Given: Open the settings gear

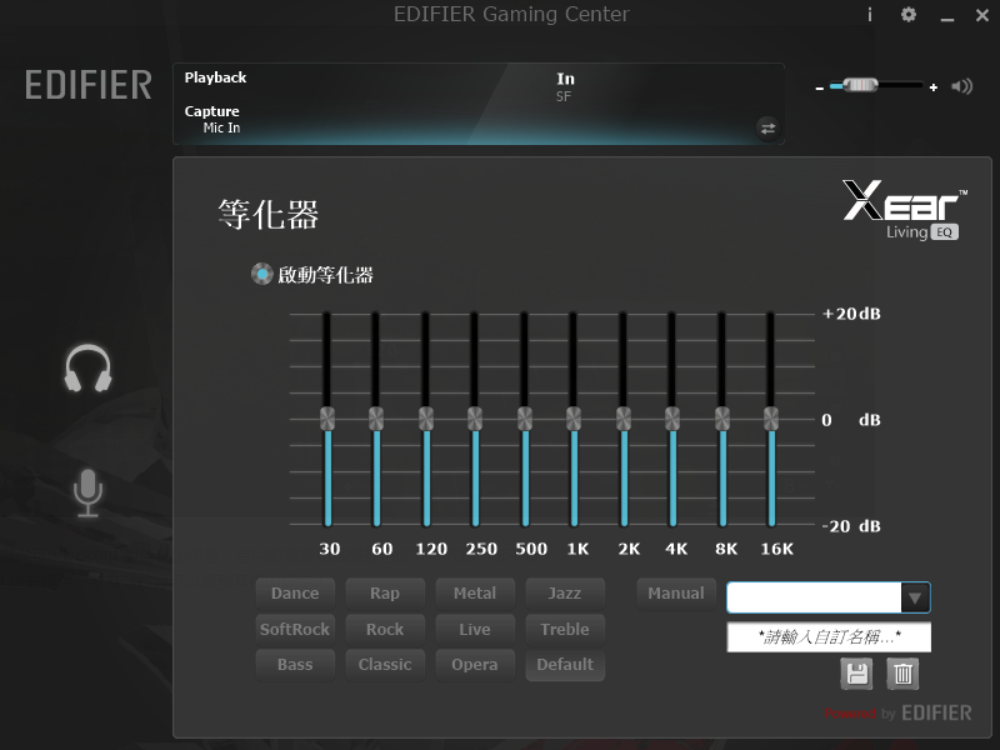Looking at the screenshot, I should coord(909,15).
